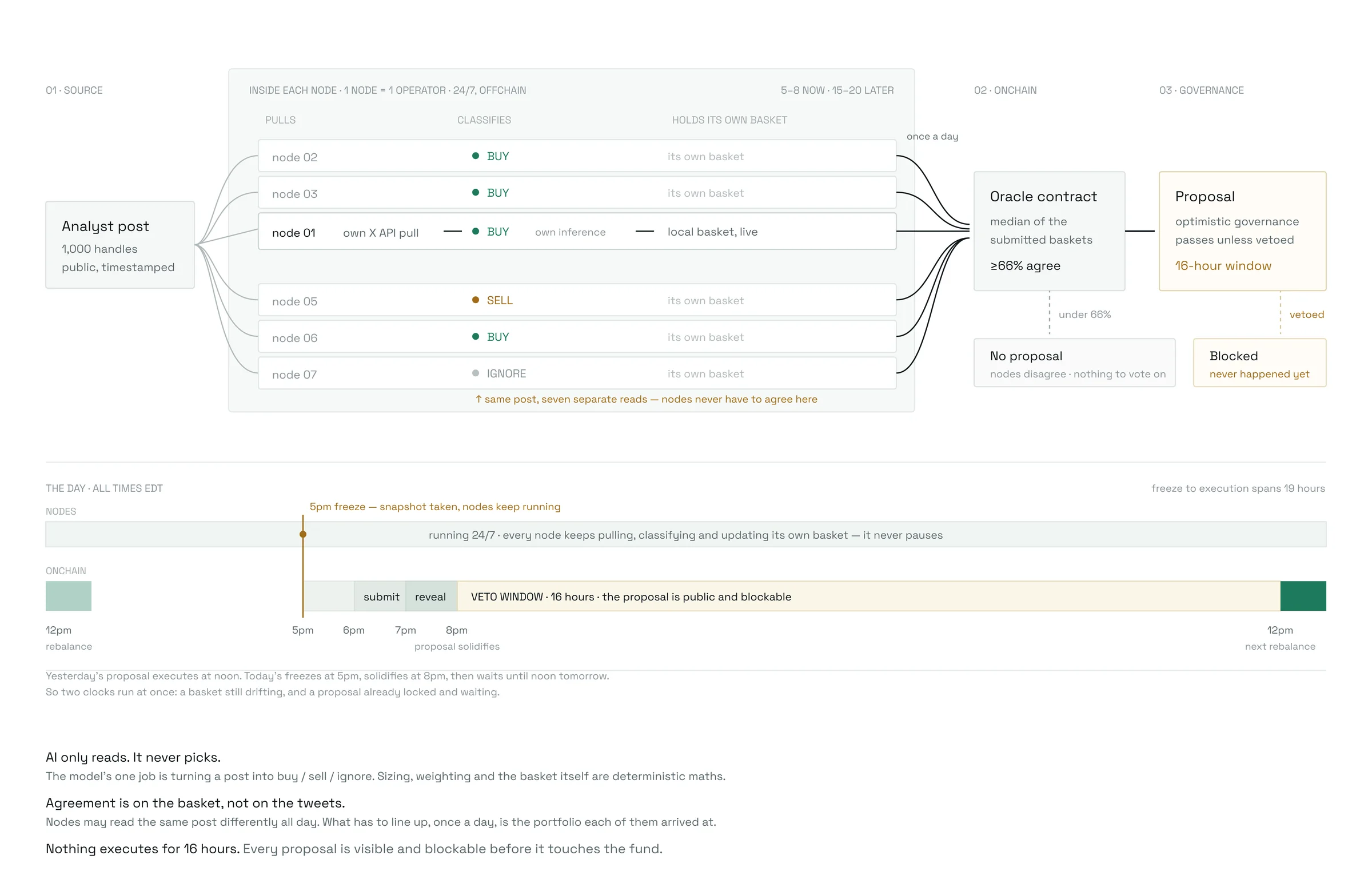1372x883 pixels.
Task: Click the node 02 row label
Action: pyautogui.click(x=294, y=157)
